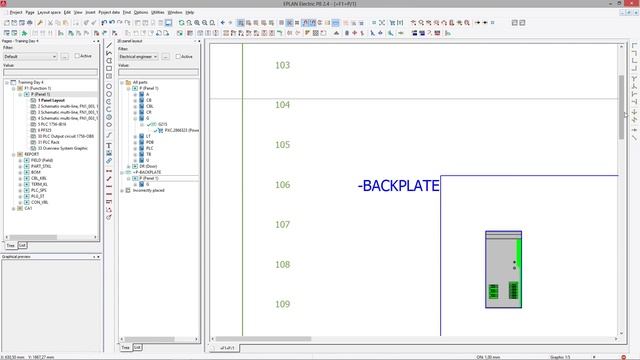
Task: Click the Print icon in toolbar
Action: [x=29, y=23]
